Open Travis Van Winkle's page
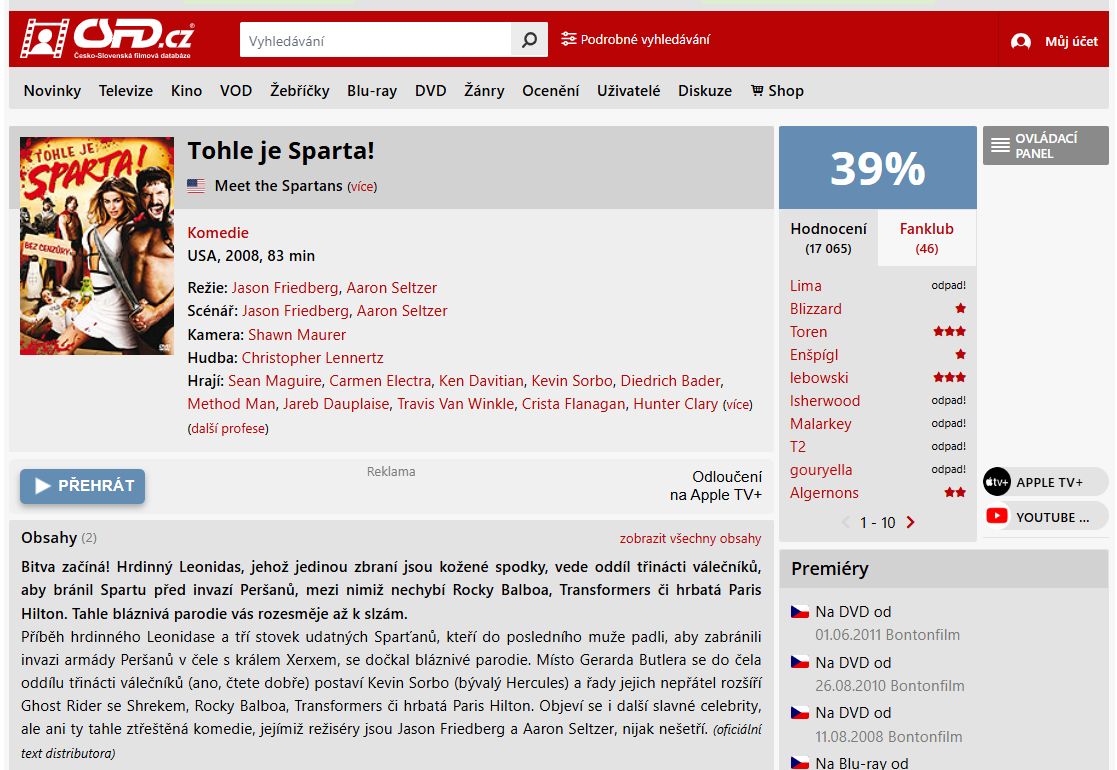Screen dimensions: 1117x770 click(455, 404)
